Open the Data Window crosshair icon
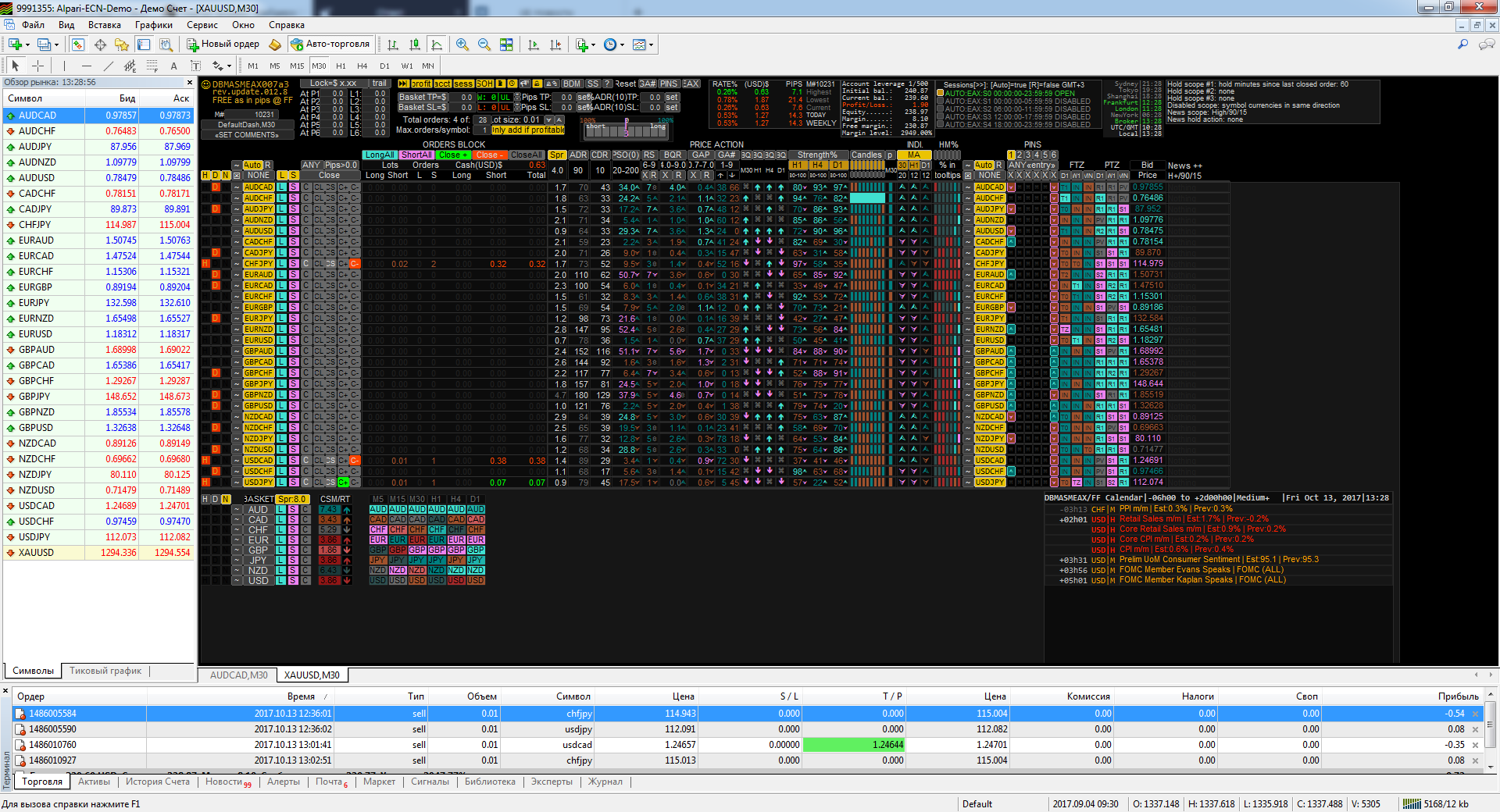 [100, 45]
